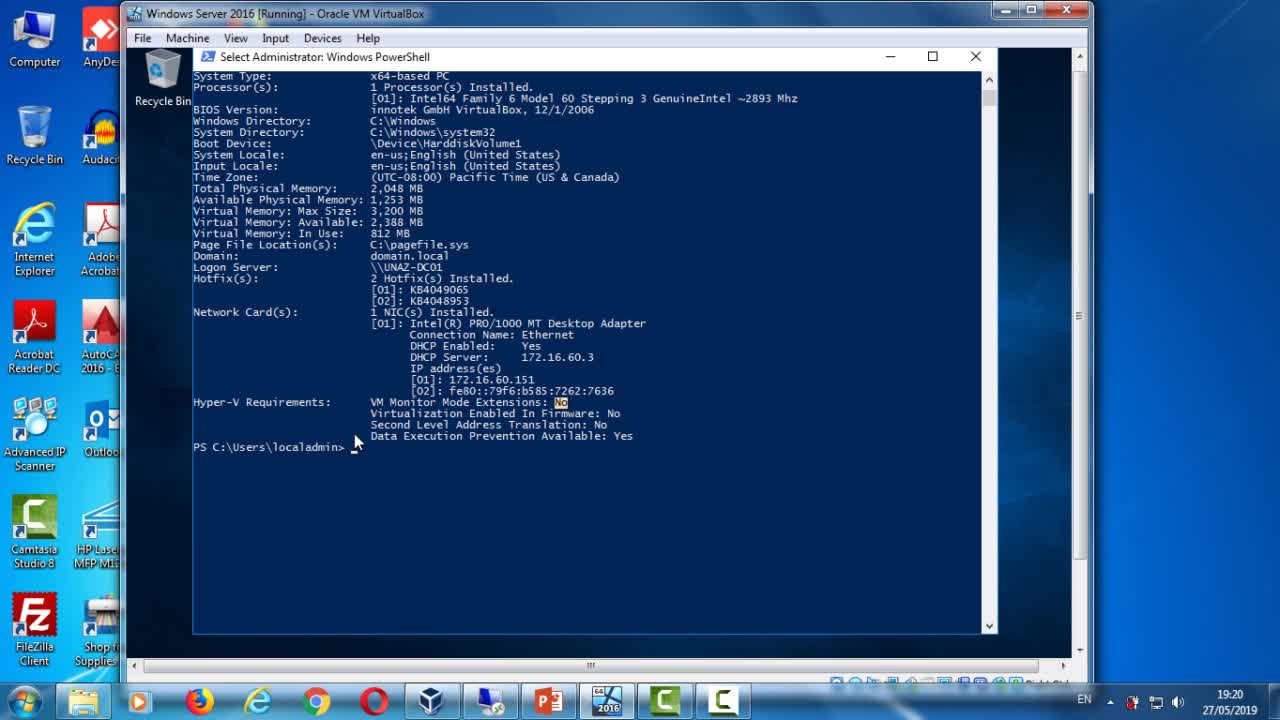
Task: Select the AnyDesk desktop shortcut
Action: point(100,40)
